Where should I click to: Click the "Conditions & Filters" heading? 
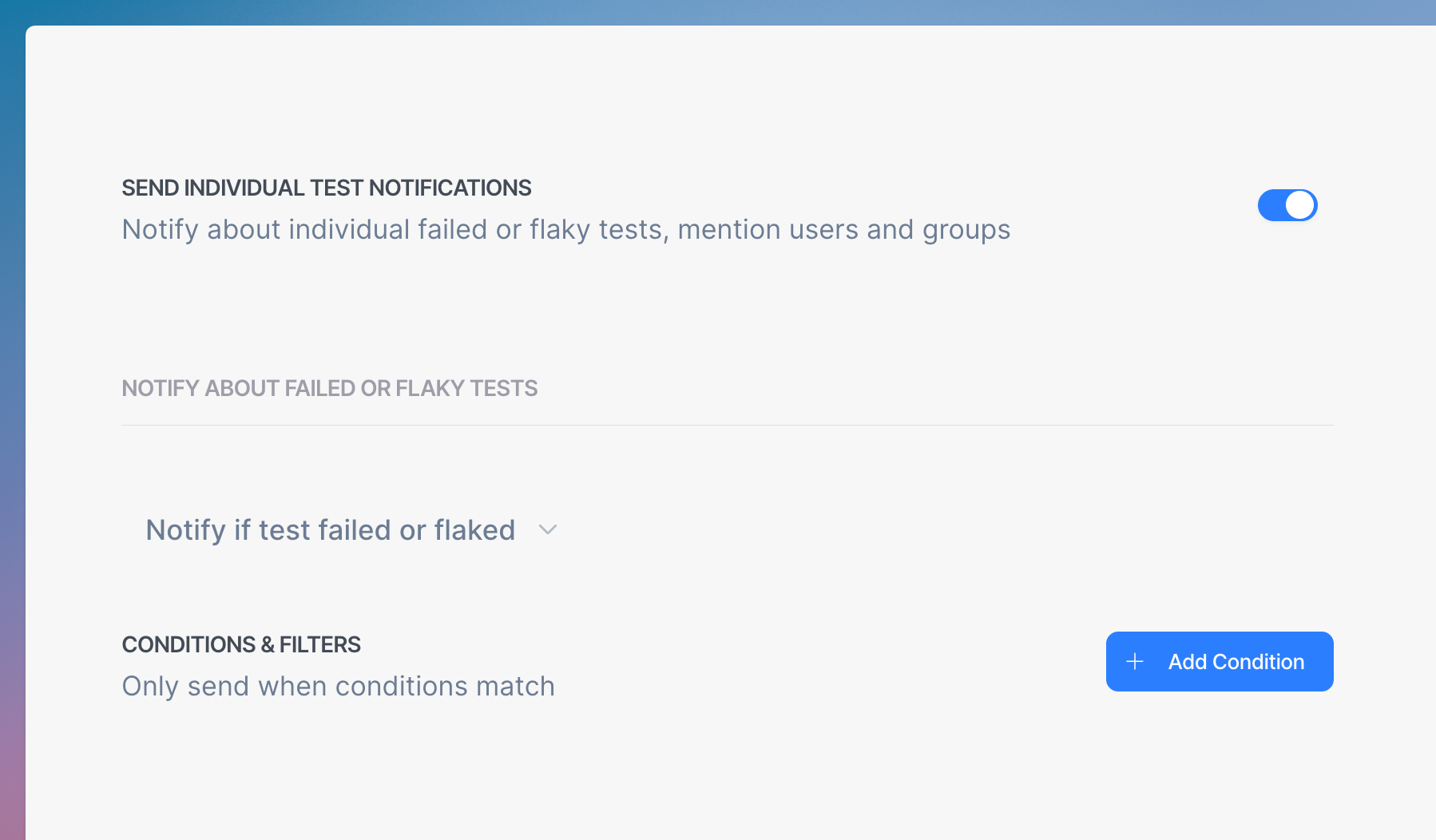[x=240, y=644]
